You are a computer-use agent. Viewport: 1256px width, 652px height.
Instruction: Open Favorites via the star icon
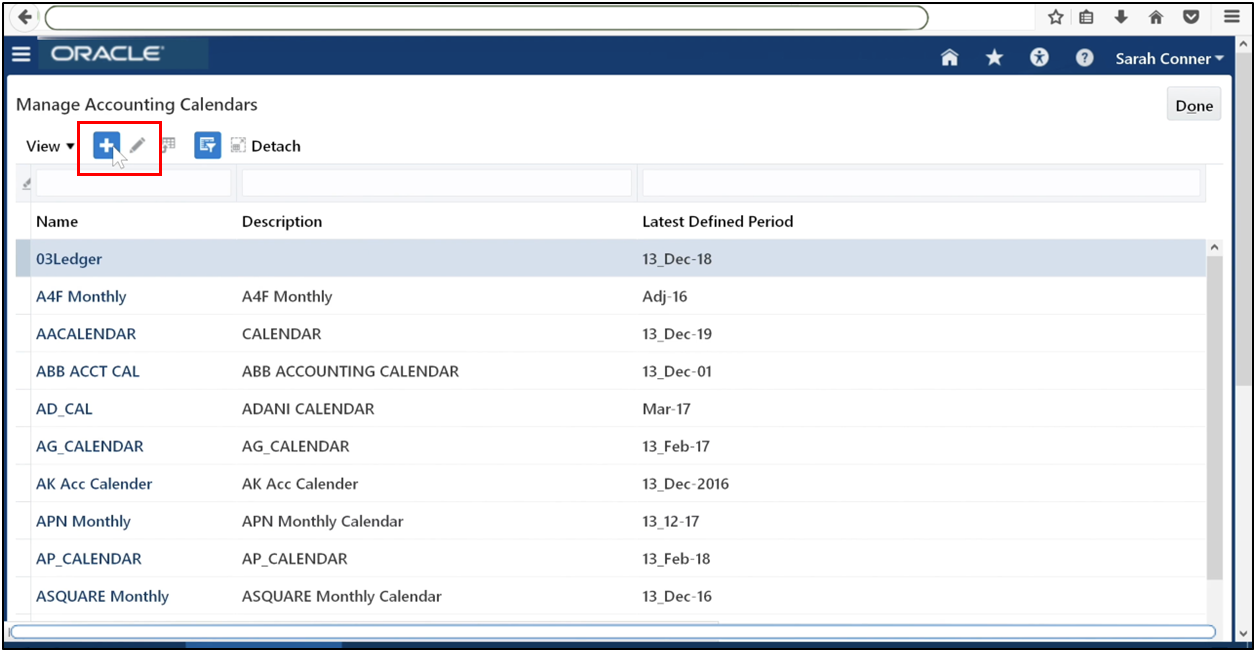click(994, 58)
